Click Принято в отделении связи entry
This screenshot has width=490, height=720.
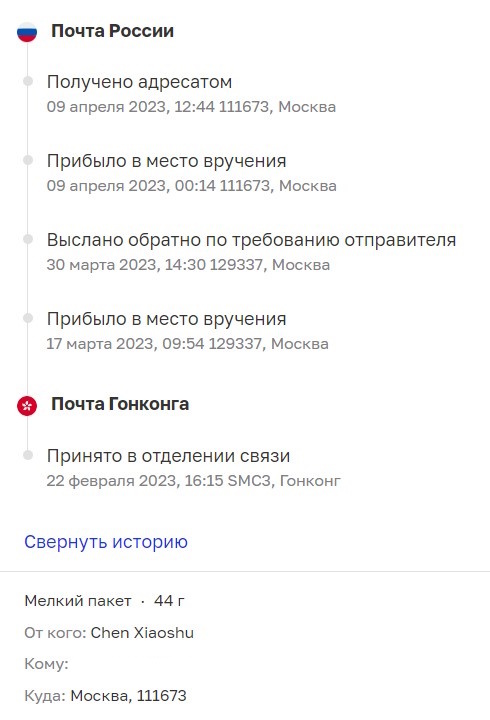tap(168, 456)
